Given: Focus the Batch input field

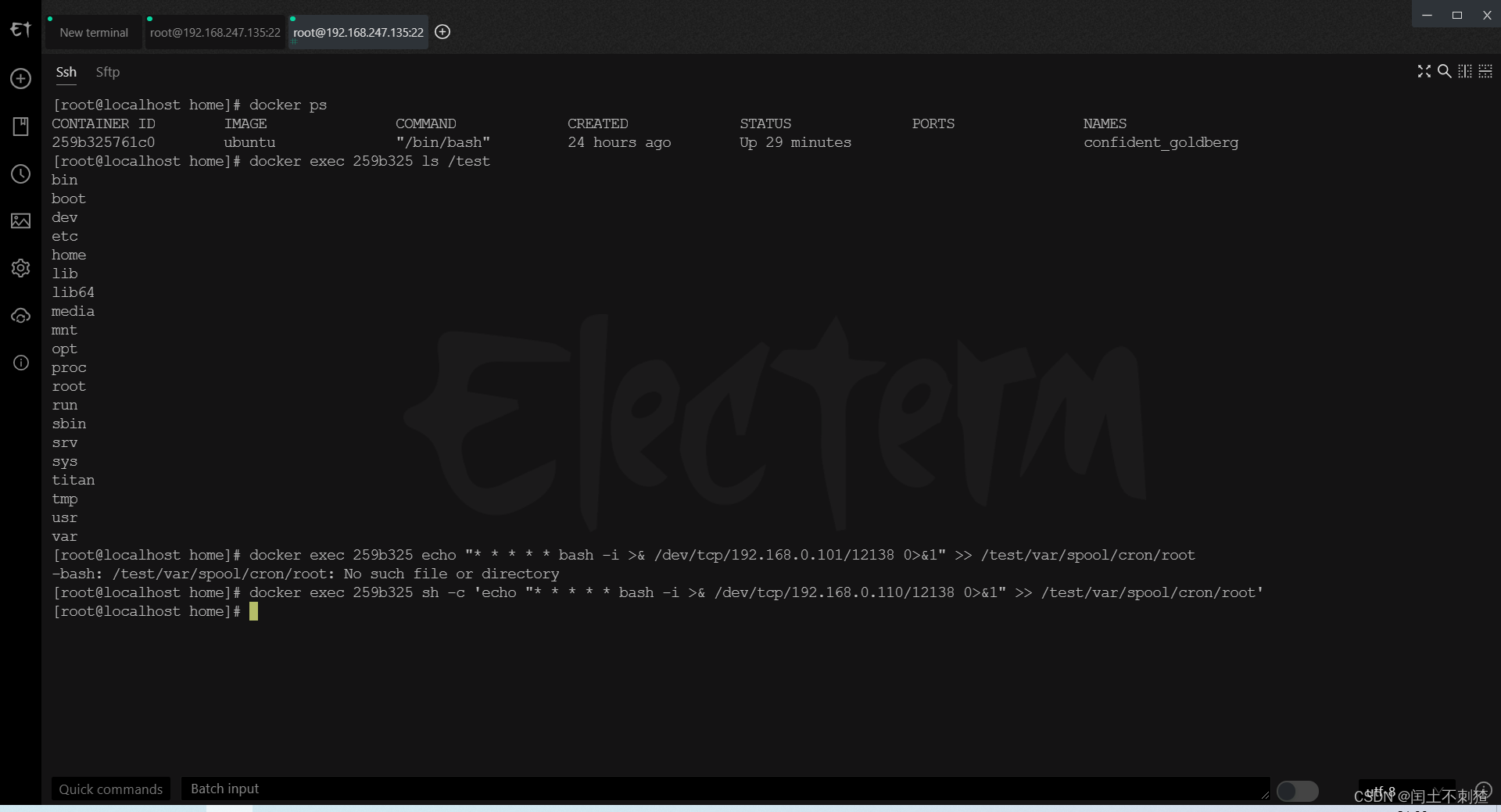Looking at the screenshot, I should [725, 789].
